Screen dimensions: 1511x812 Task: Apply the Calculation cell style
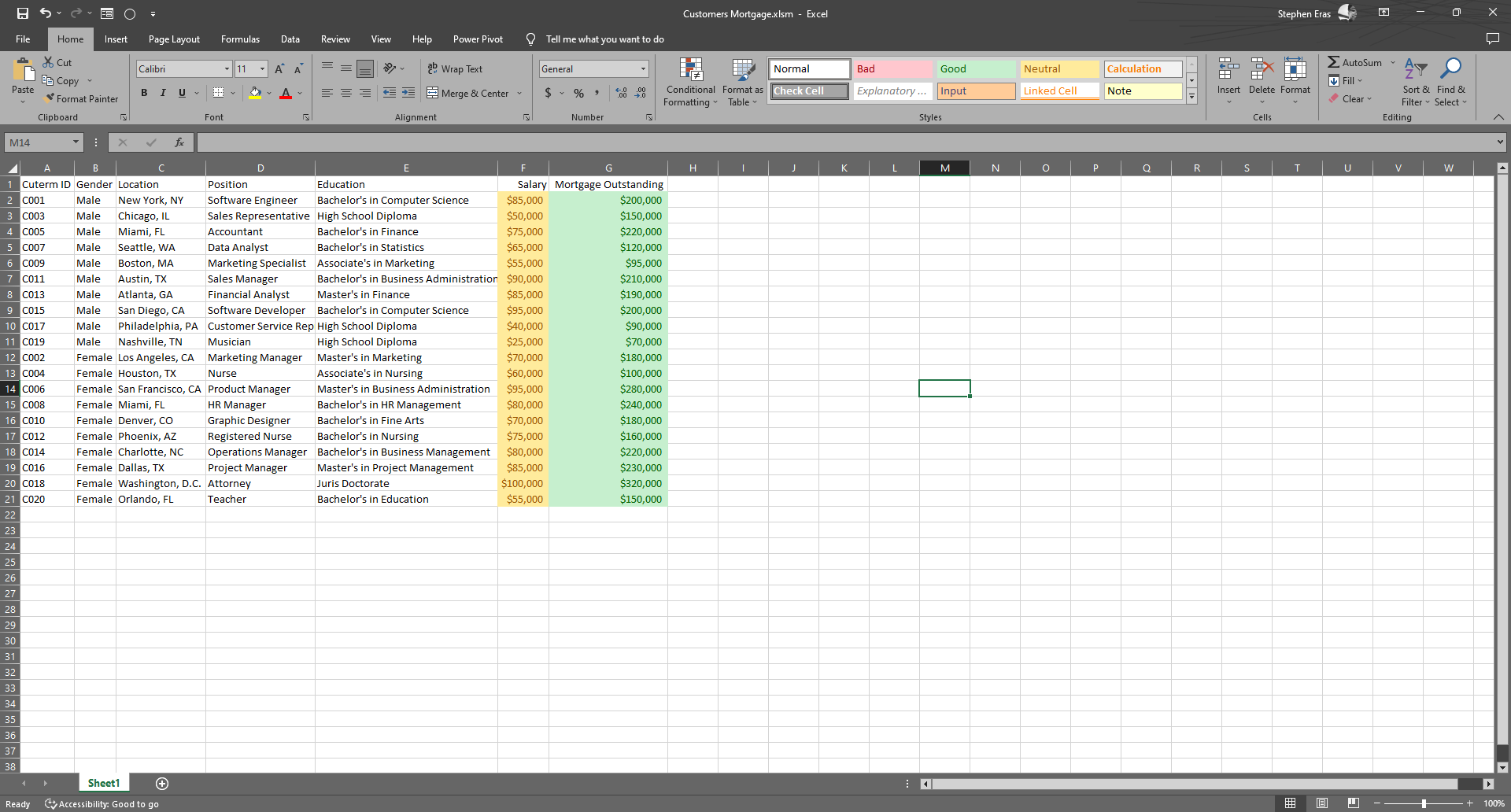point(1143,69)
